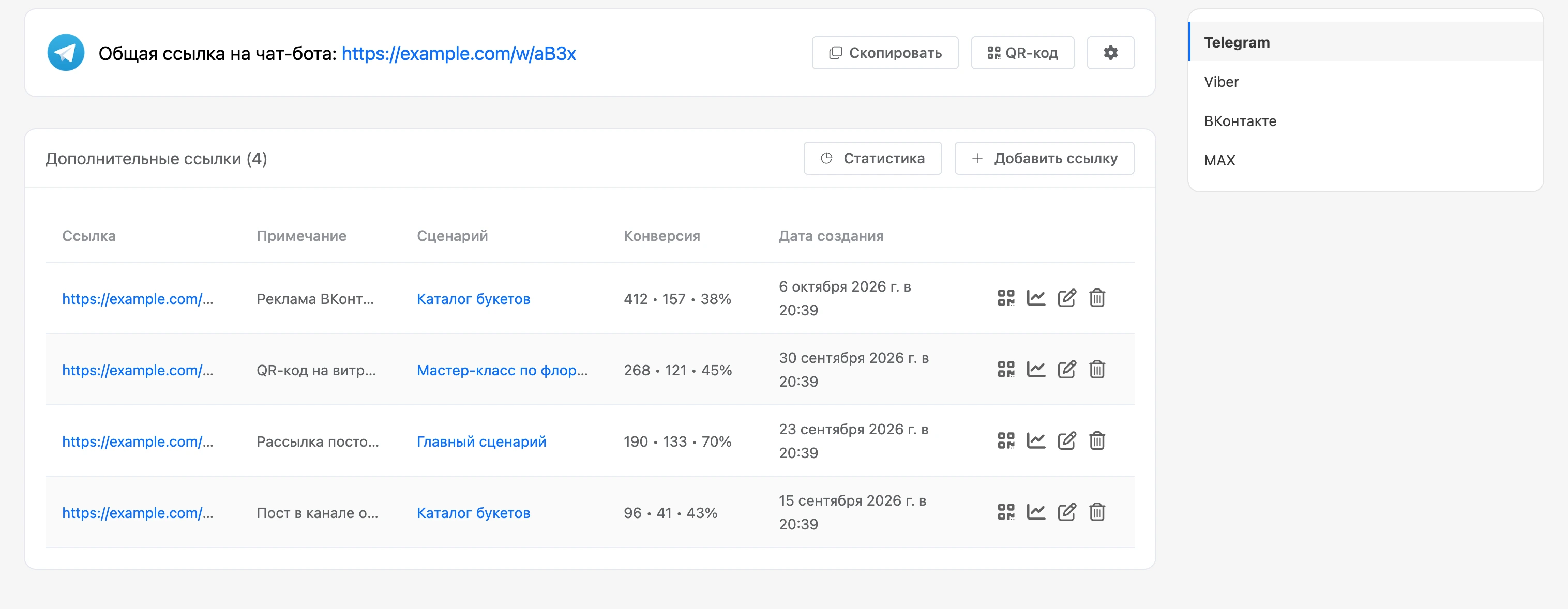Open the Мастер-класс по флор… scenario
Screen dimensions: 1568x609
click(502, 370)
